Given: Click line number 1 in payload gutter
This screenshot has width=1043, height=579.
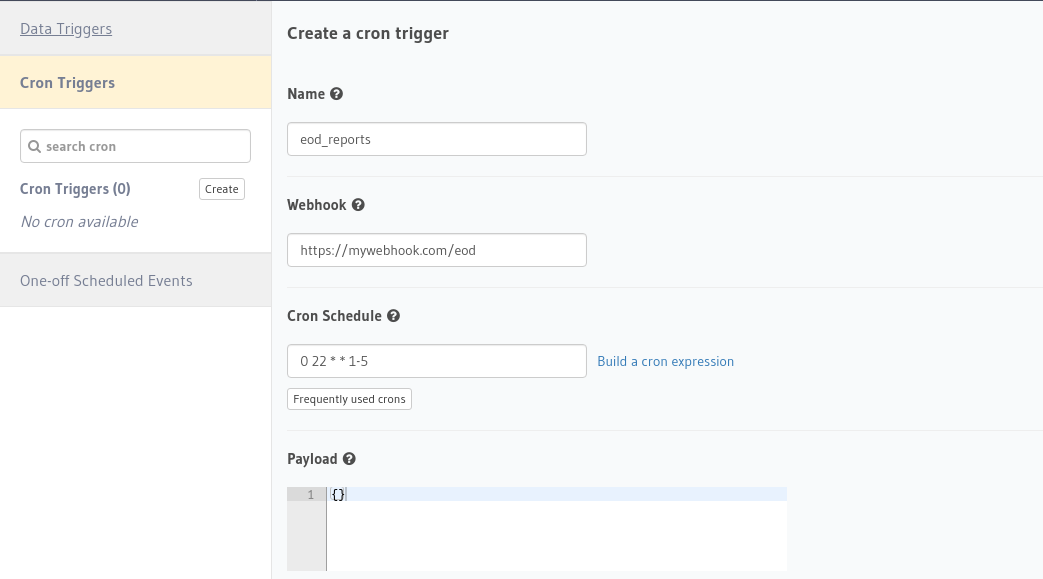Looking at the screenshot, I should 310,494.
